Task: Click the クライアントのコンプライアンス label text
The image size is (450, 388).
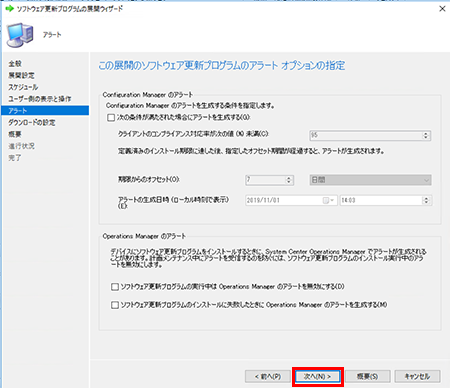Action: coord(193,134)
